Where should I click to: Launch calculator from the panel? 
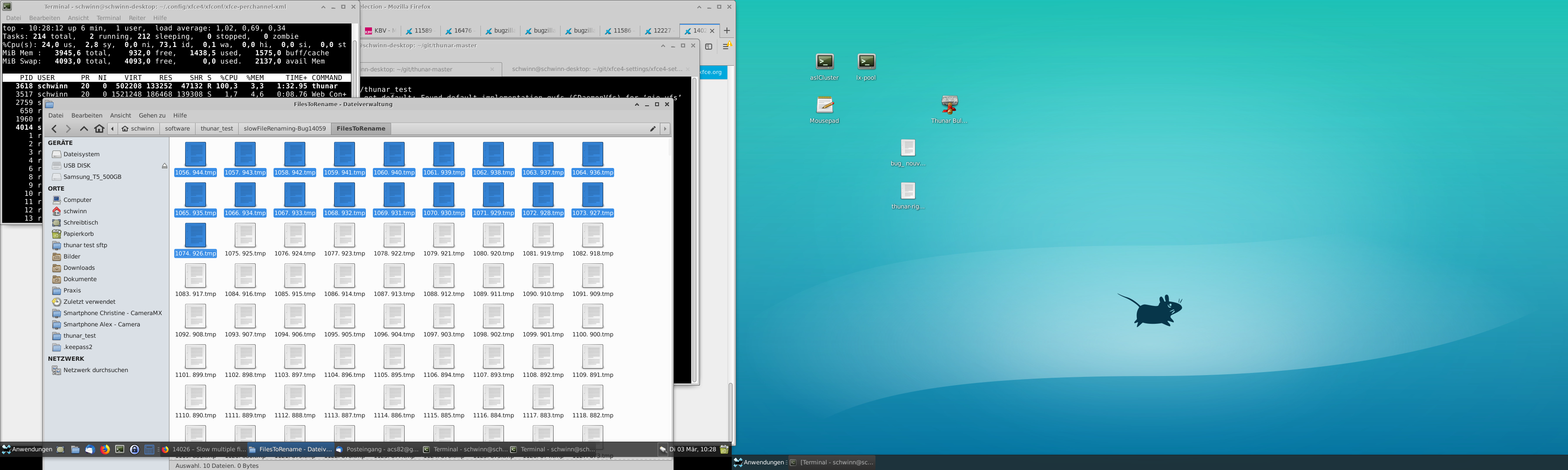point(149,449)
